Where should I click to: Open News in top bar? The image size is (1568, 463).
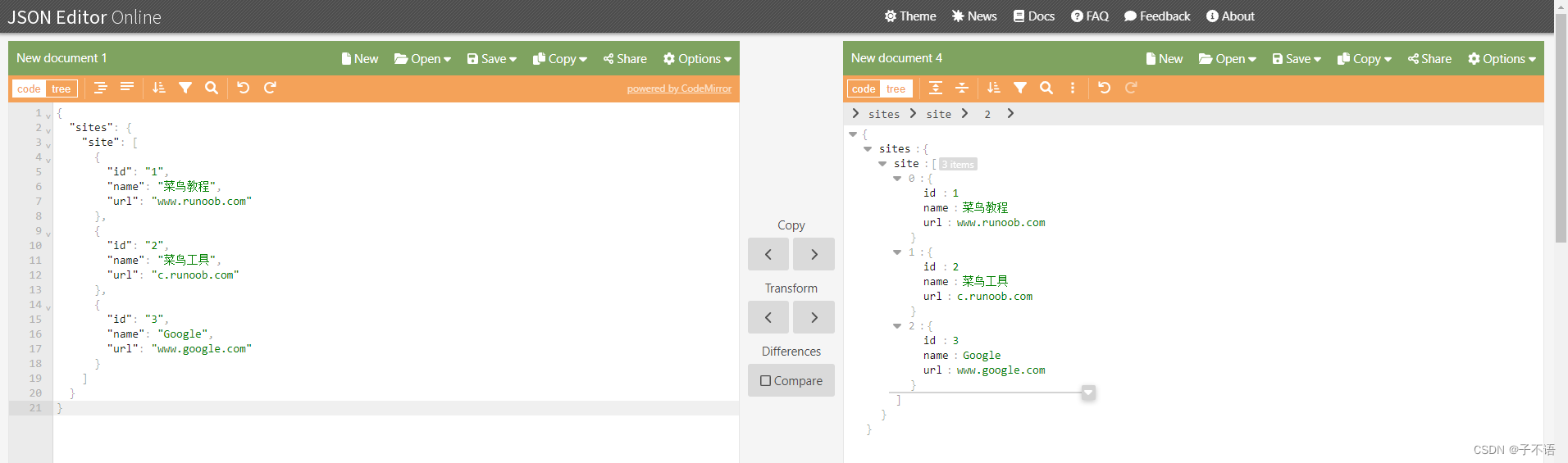[974, 16]
